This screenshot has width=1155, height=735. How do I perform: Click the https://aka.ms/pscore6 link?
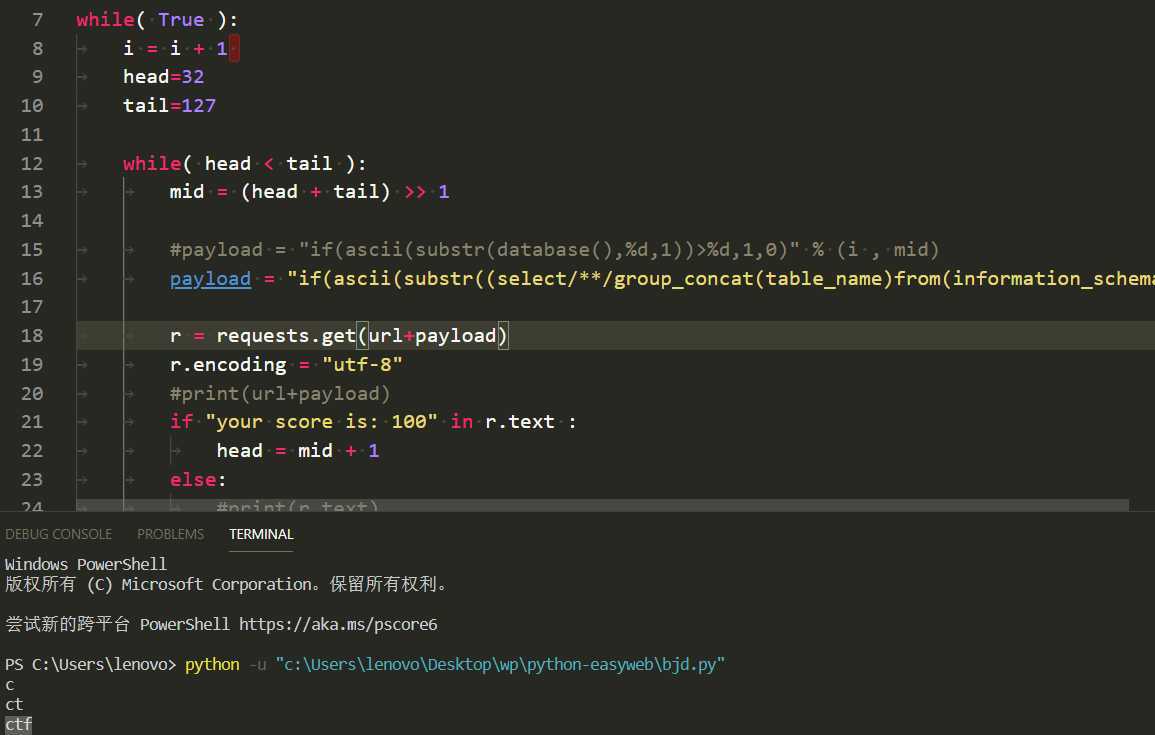click(x=338, y=625)
